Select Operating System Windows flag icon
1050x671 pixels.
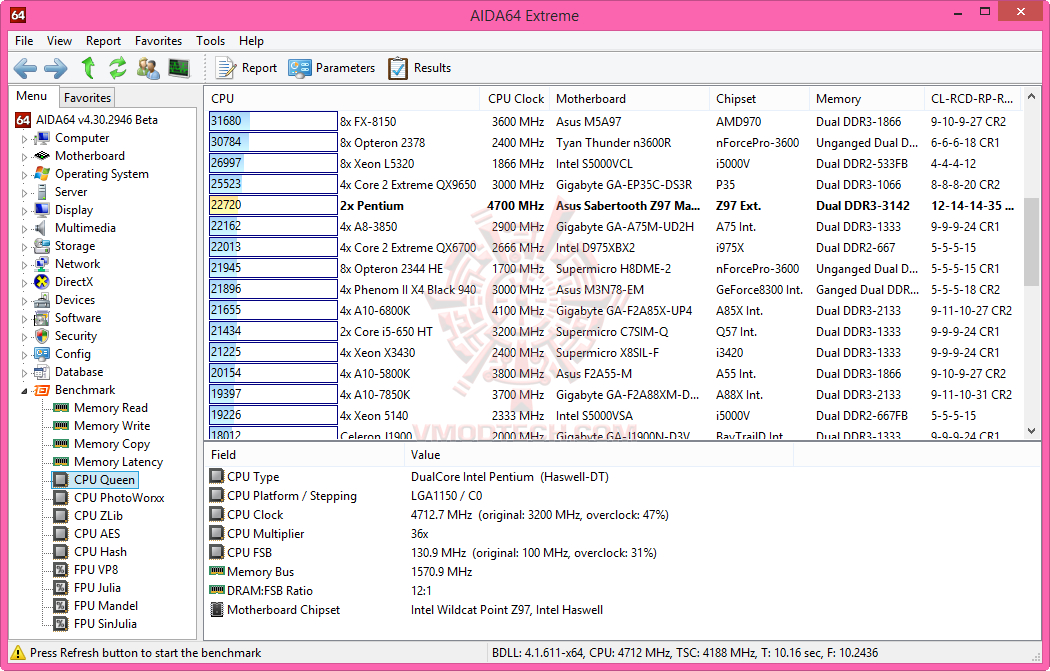coord(42,174)
